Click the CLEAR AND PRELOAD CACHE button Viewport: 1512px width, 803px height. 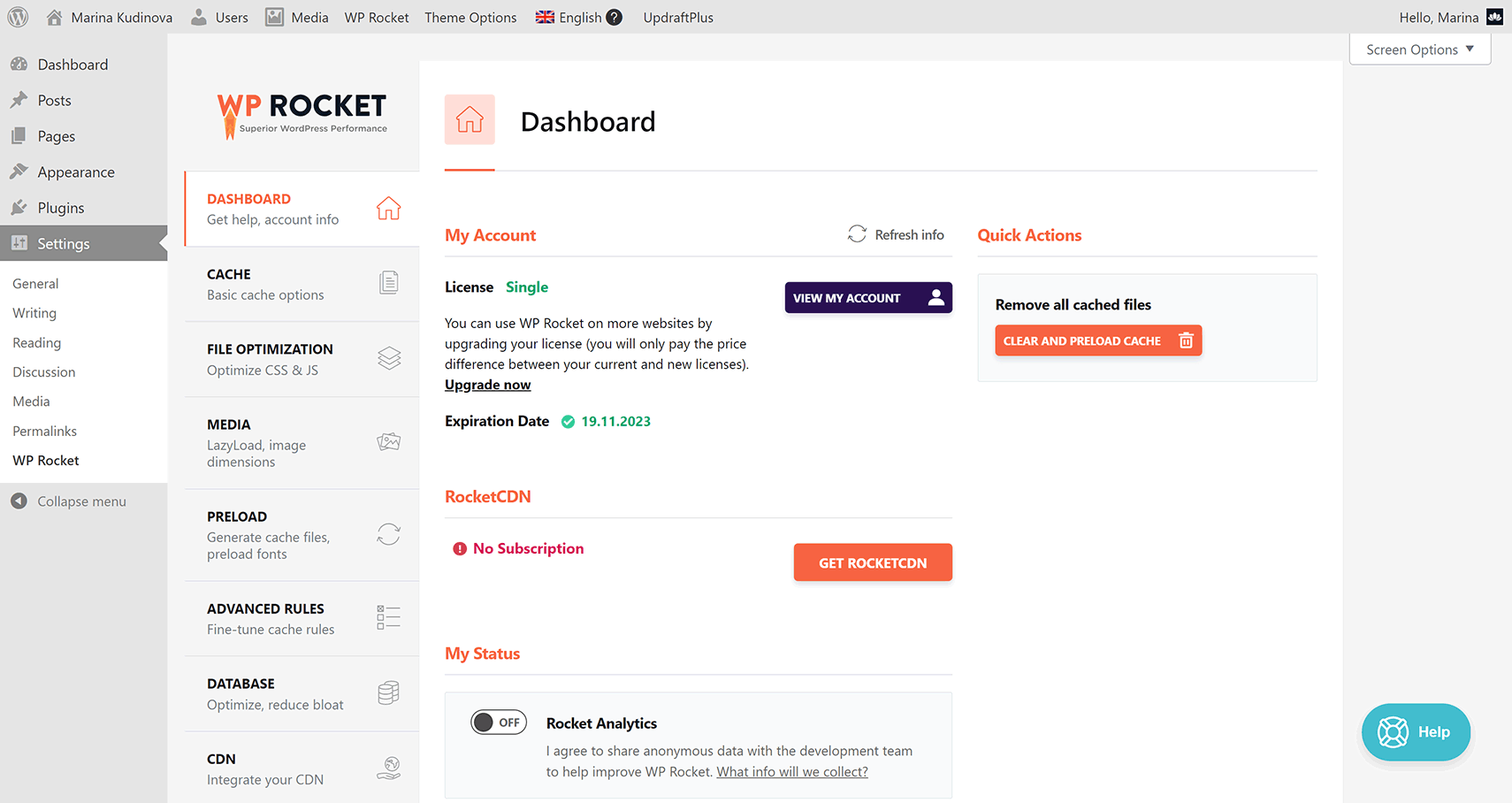tap(1098, 340)
